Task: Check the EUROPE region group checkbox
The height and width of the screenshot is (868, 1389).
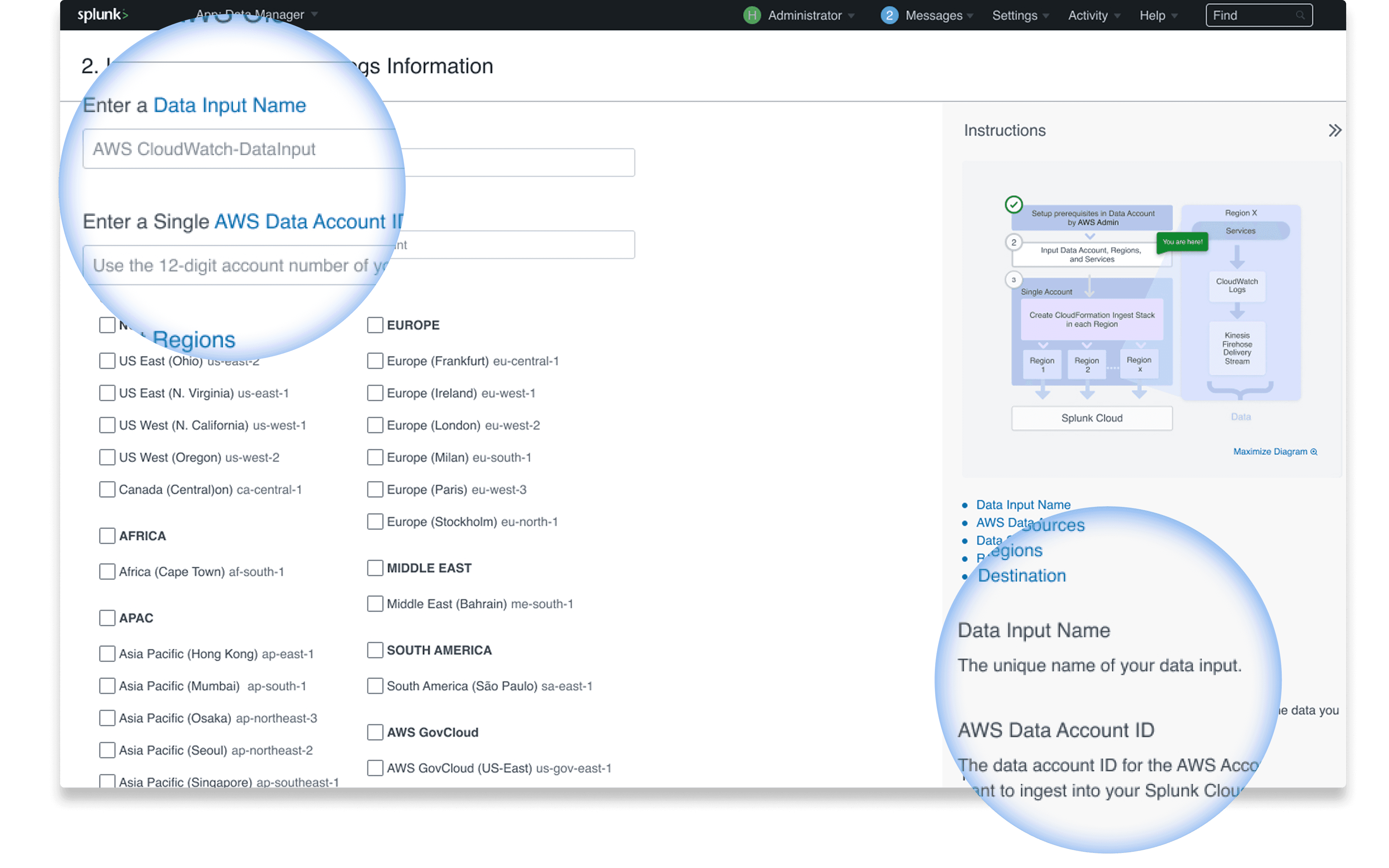Action: pyautogui.click(x=375, y=325)
